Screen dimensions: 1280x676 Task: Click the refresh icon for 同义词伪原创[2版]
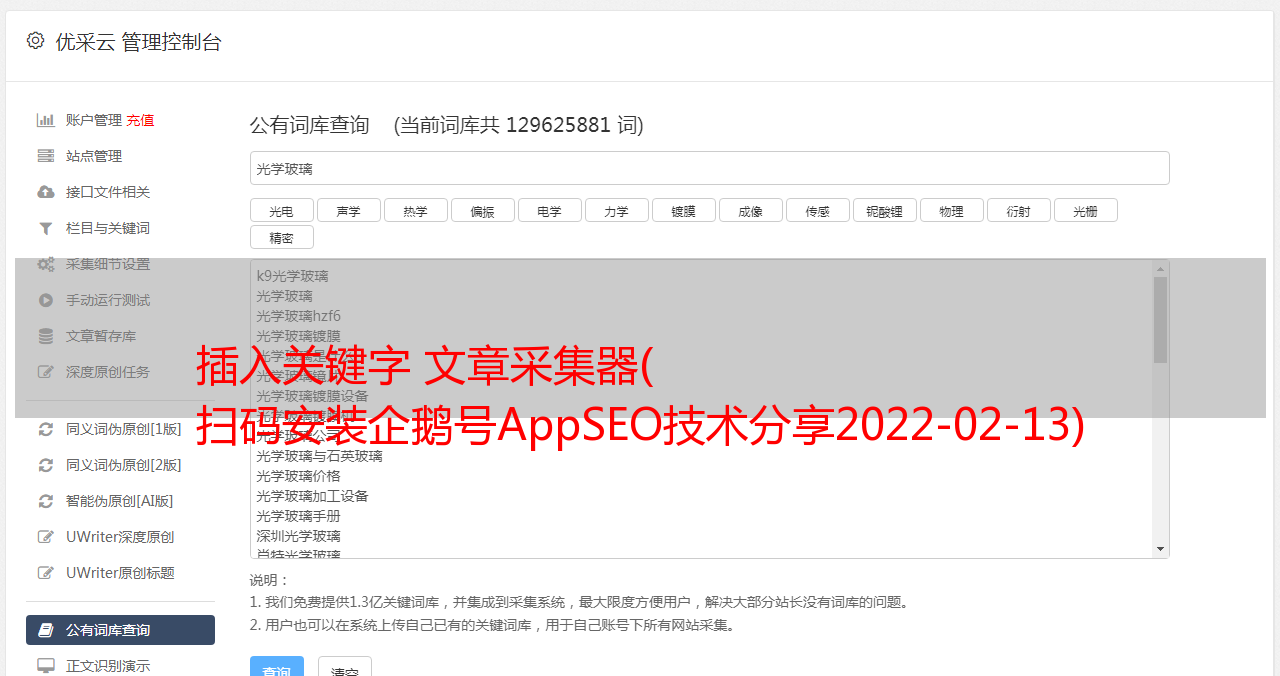click(46, 465)
